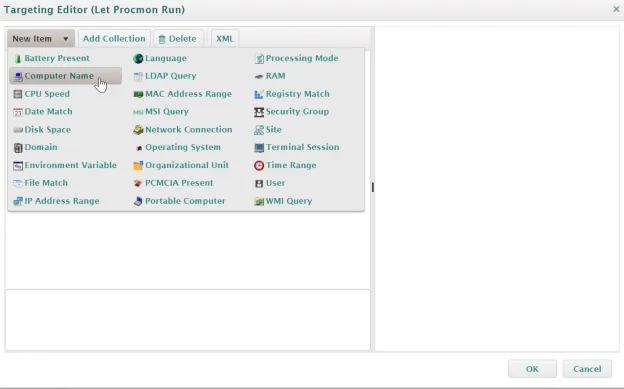Click the Delete trash can icon
Screen dimensions: 624x389
(x=162, y=39)
